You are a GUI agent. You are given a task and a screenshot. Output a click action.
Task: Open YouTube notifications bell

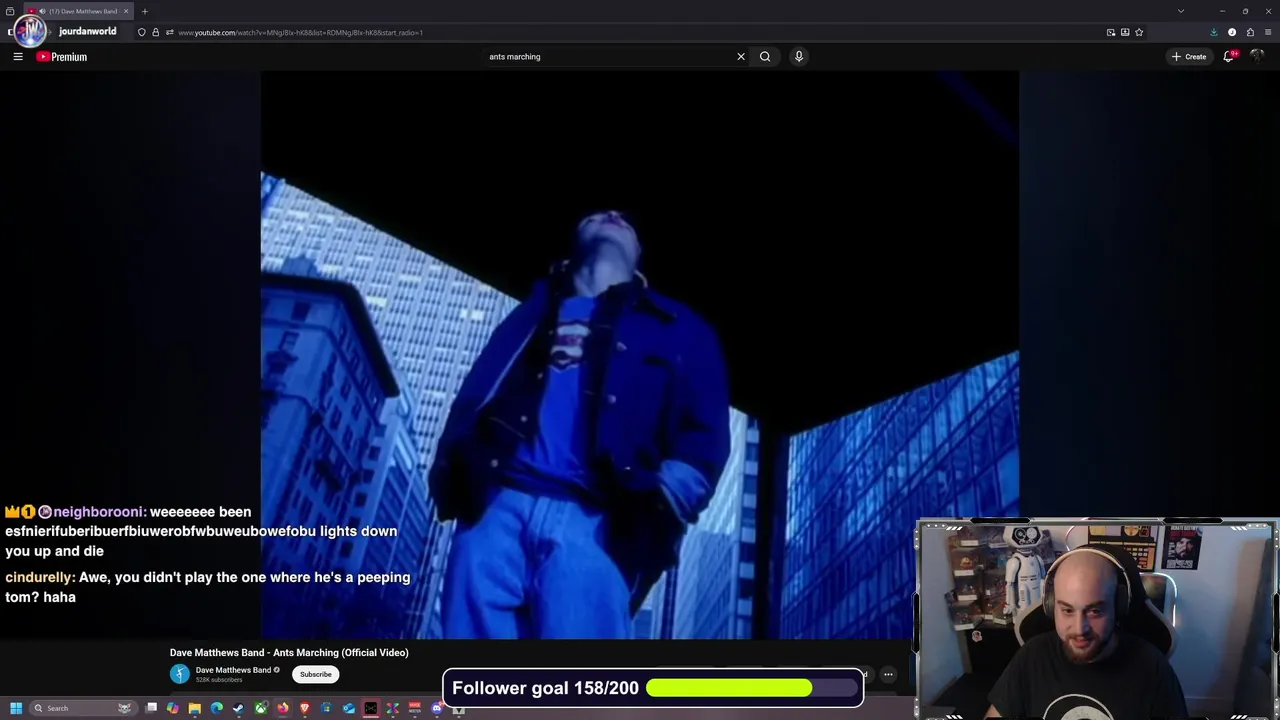[x=1229, y=57]
